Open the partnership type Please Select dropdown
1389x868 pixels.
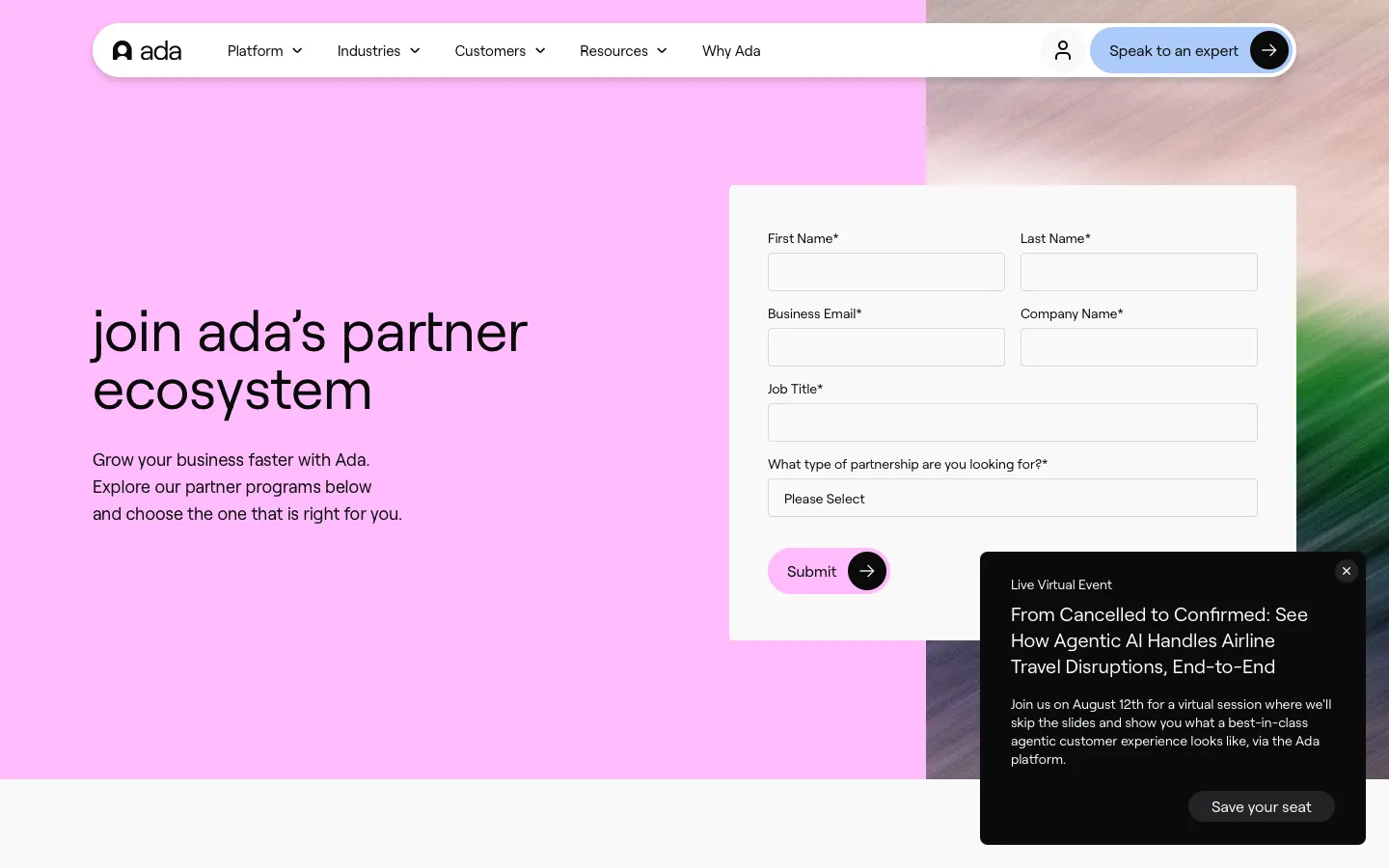pyautogui.click(x=1013, y=498)
